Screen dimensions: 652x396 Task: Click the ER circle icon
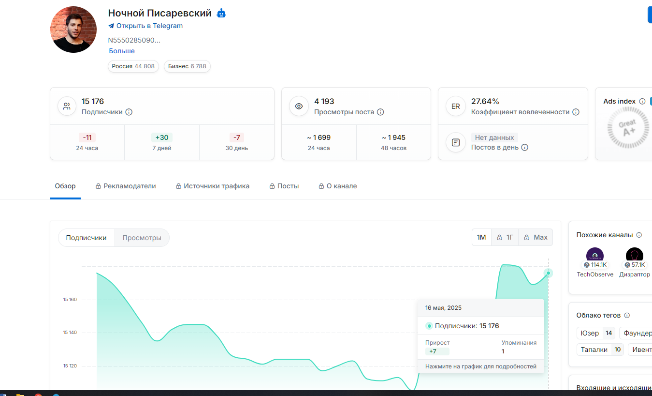point(456,106)
